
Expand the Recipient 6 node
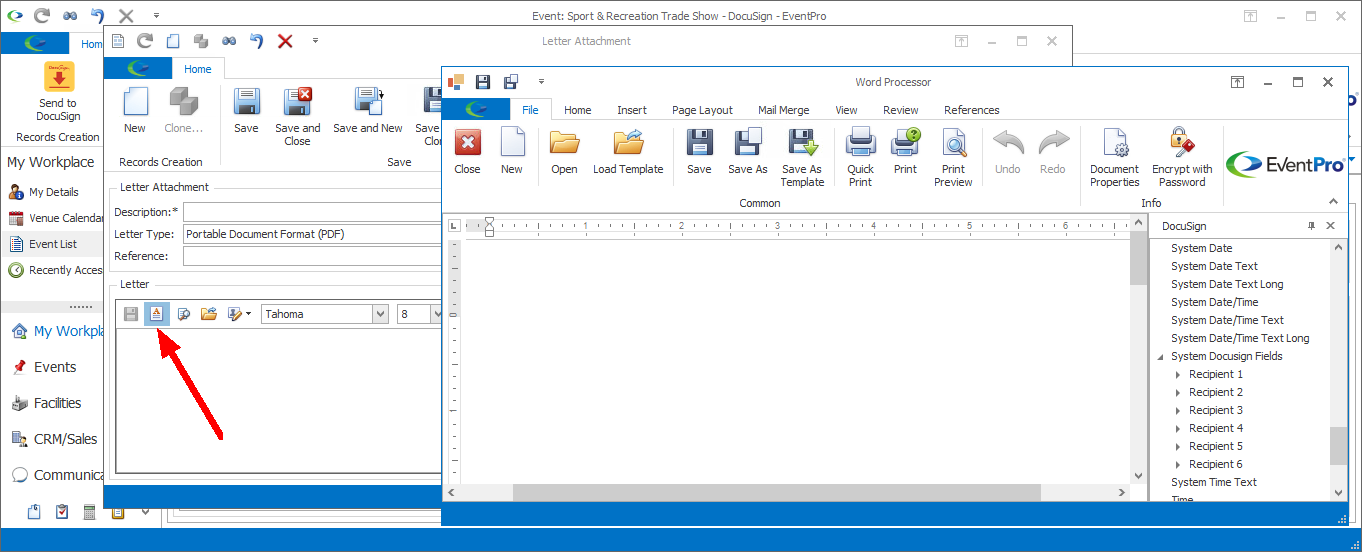[1178, 464]
